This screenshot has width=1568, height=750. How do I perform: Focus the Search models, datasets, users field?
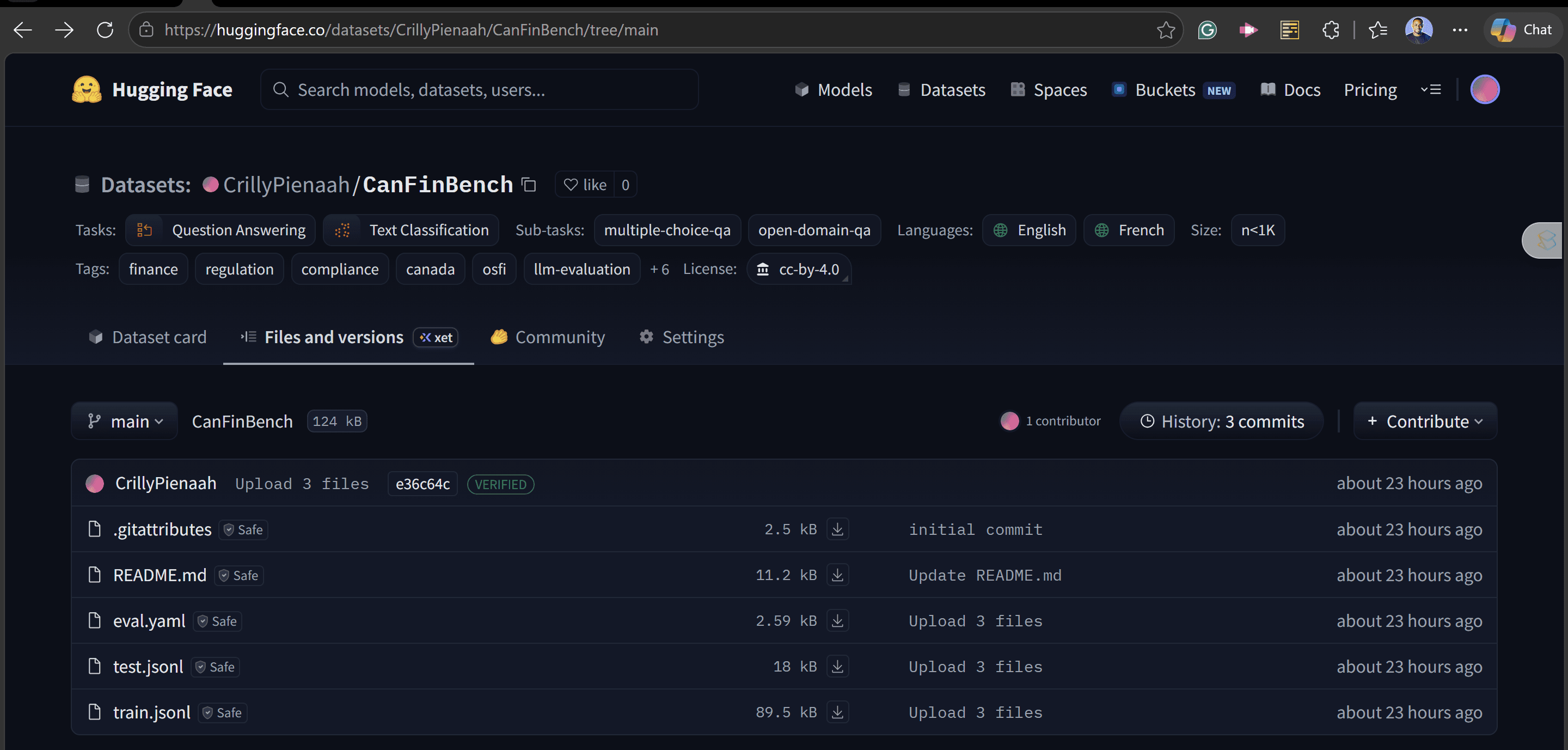479,89
